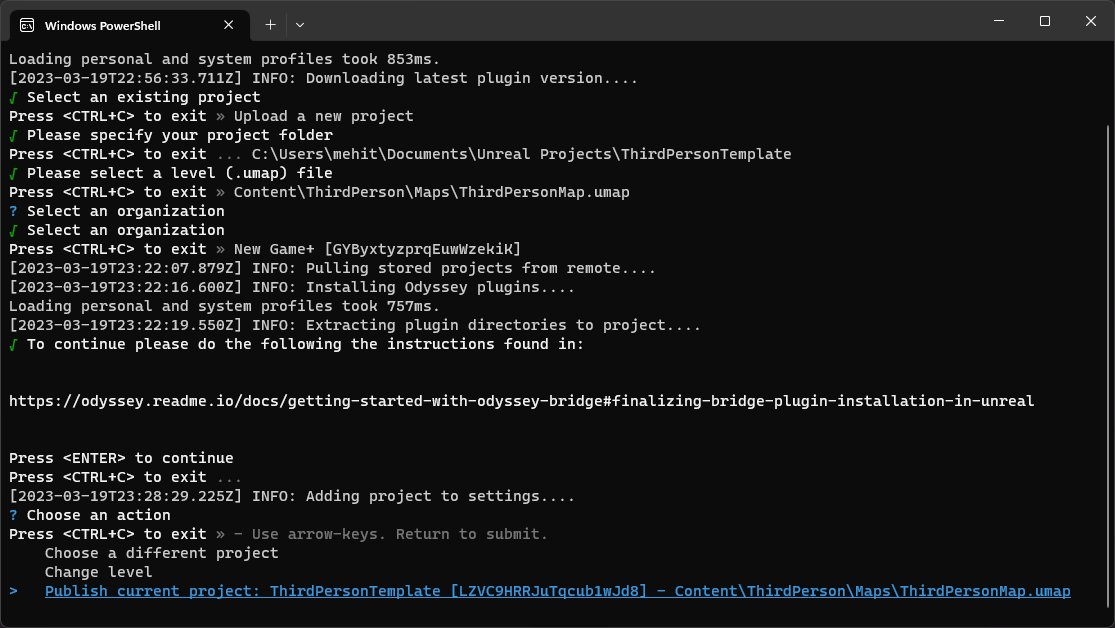Click 'Loading personal and system profiles took 853ms' line
The height and width of the screenshot is (628, 1115).
[x=225, y=60]
